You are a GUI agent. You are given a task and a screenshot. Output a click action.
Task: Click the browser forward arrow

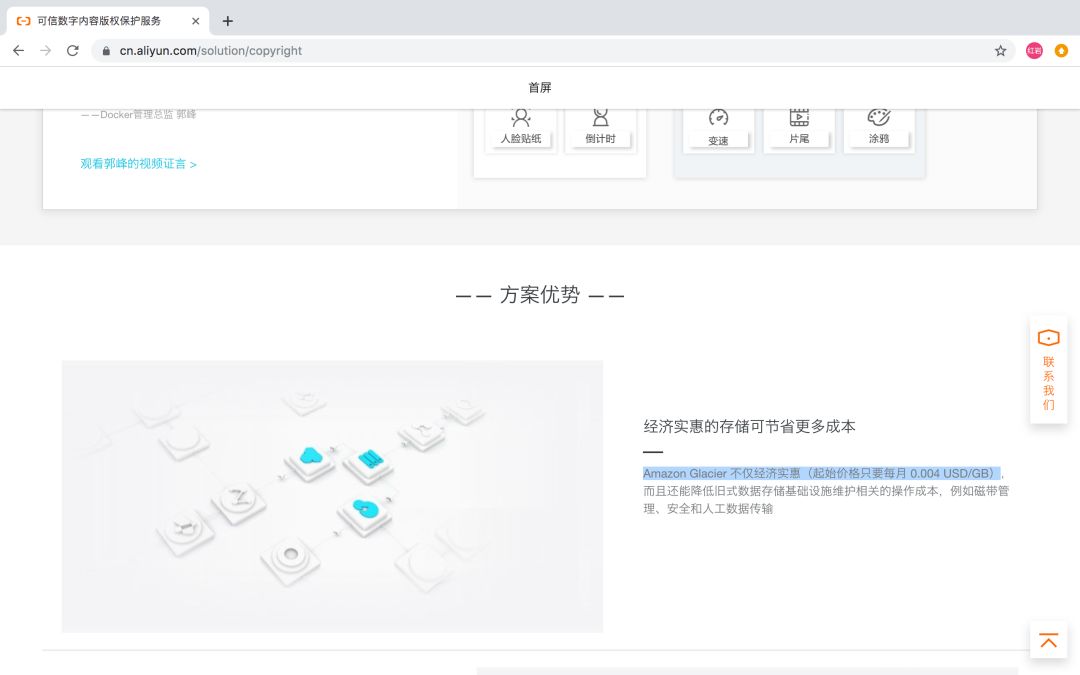(x=45, y=50)
